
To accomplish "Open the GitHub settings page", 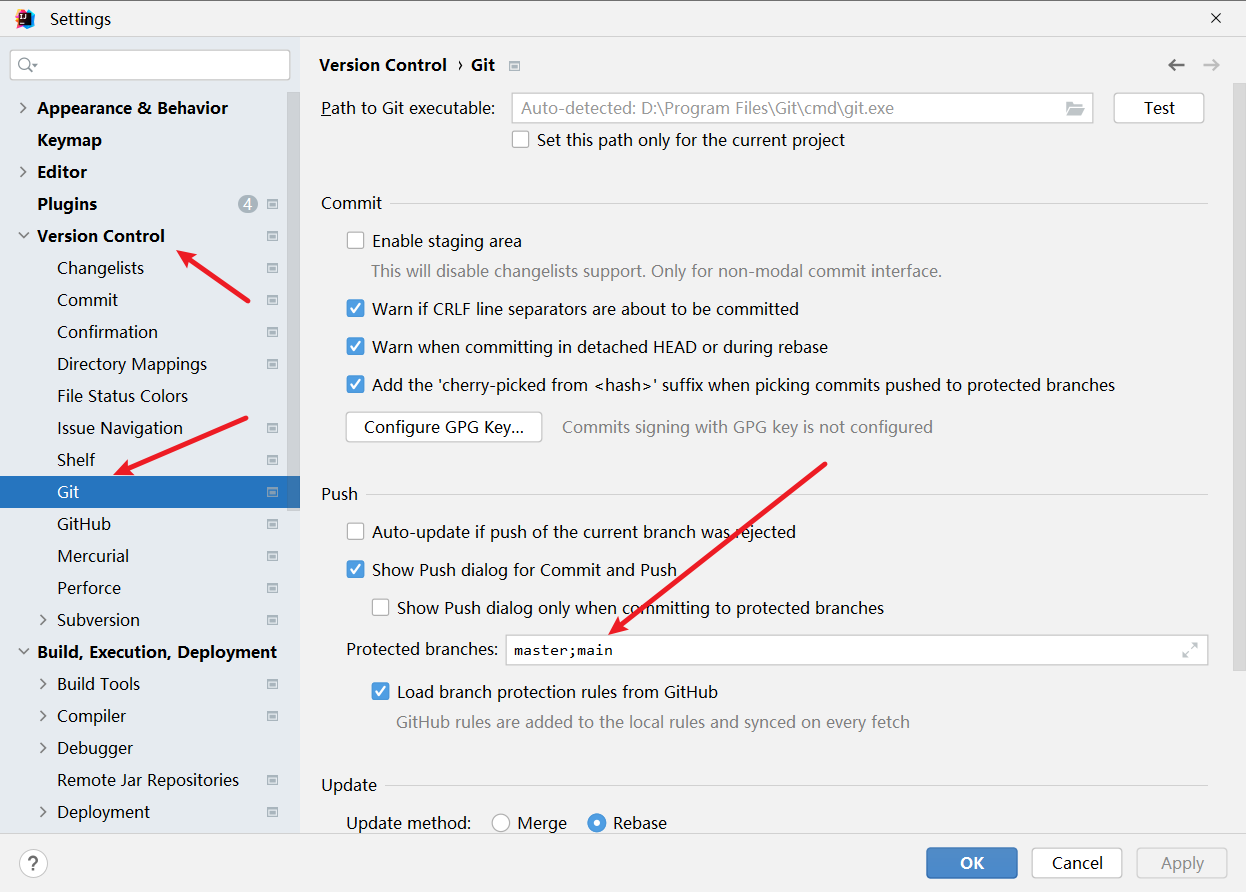I will 83,523.
